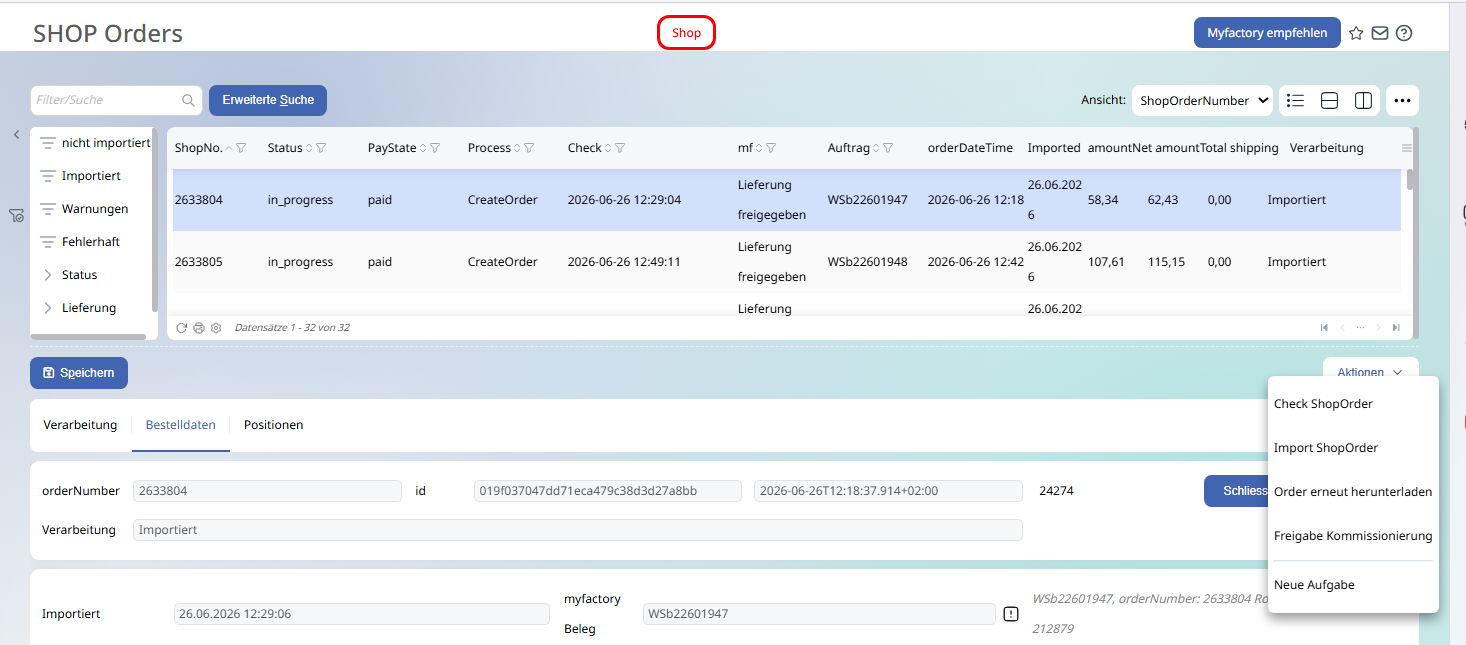Go to previous page of records

tap(1342, 327)
